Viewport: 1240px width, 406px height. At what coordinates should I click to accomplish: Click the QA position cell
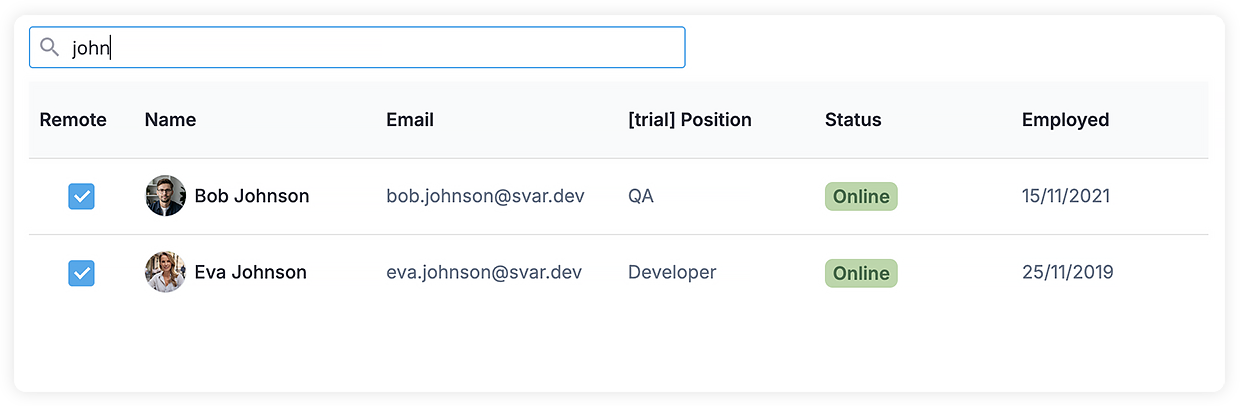coord(717,196)
